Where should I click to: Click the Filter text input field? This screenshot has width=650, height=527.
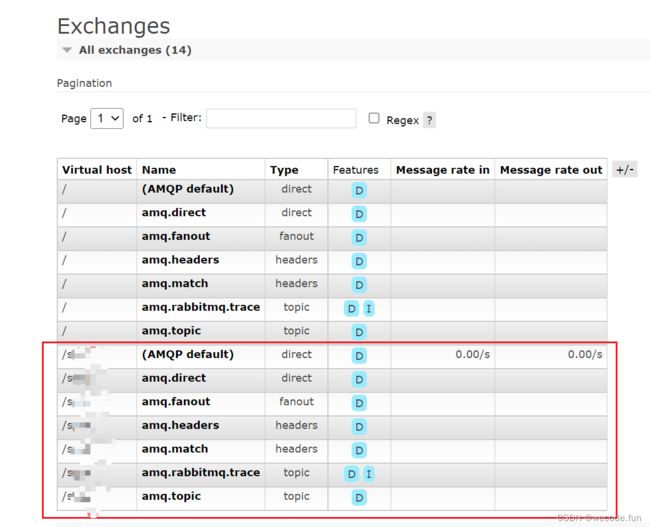[x=281, y=119]
